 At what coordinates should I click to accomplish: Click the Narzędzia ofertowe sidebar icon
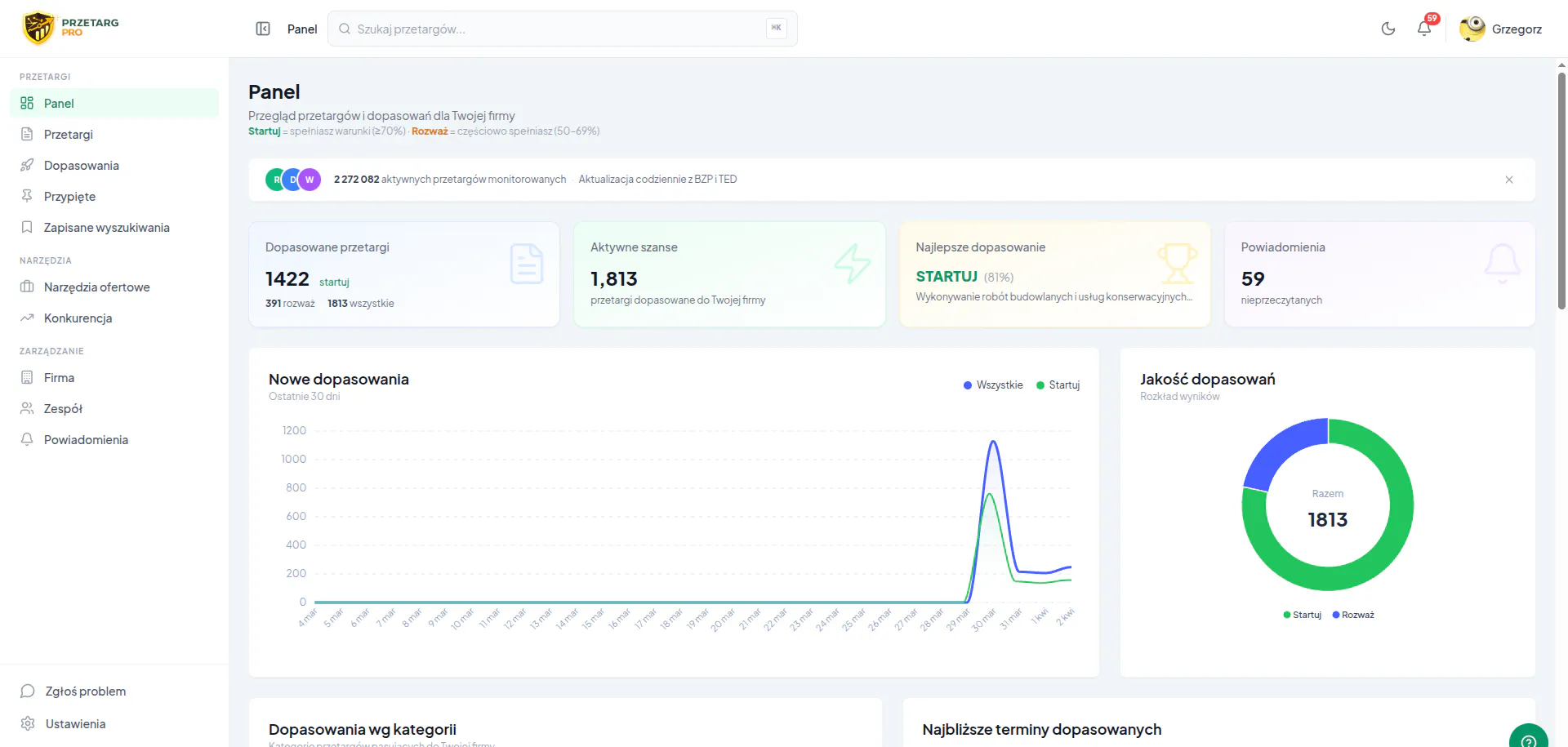27,287
